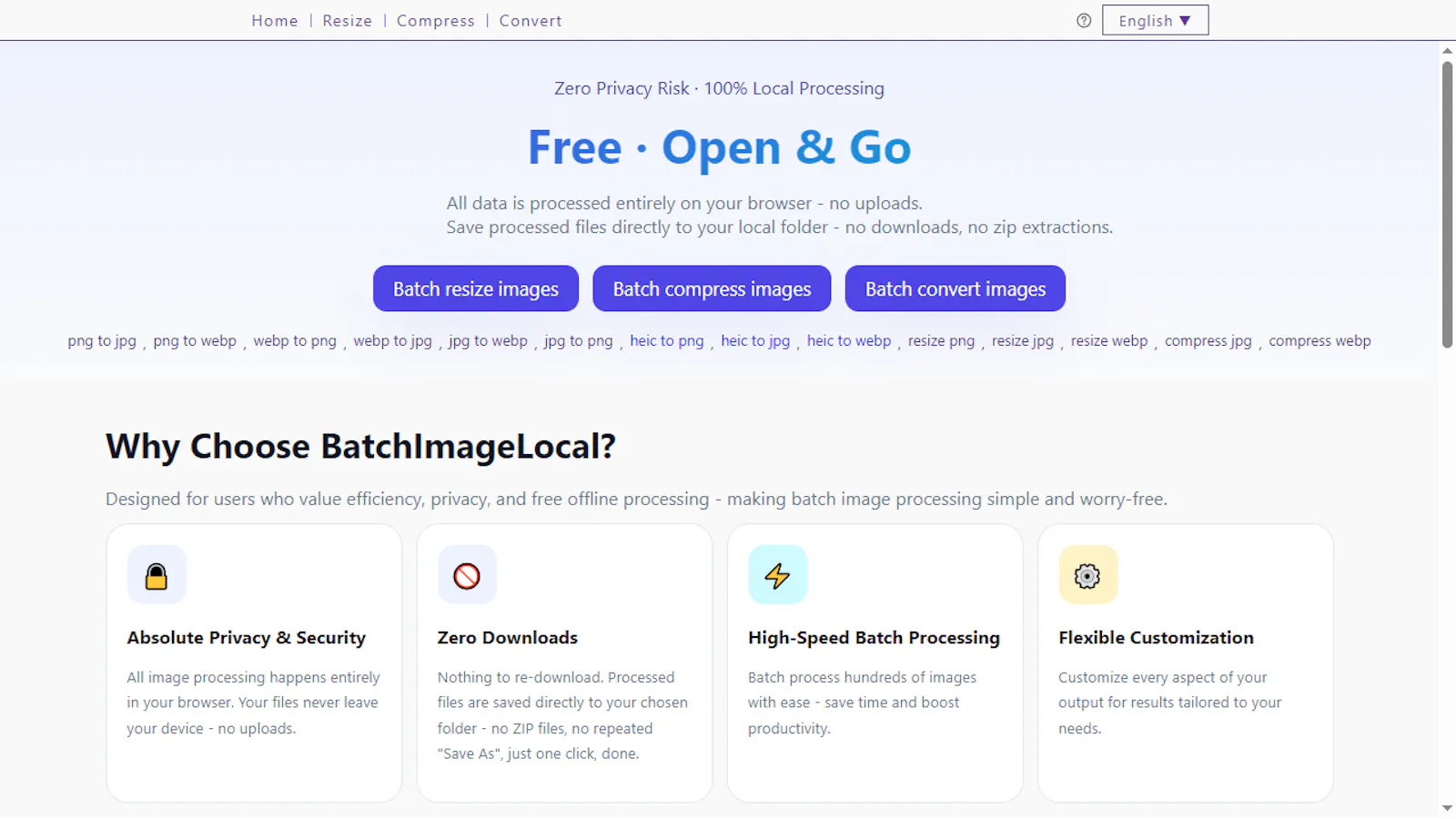
Task: Open the resize webp link
Action: point(1109,341)
